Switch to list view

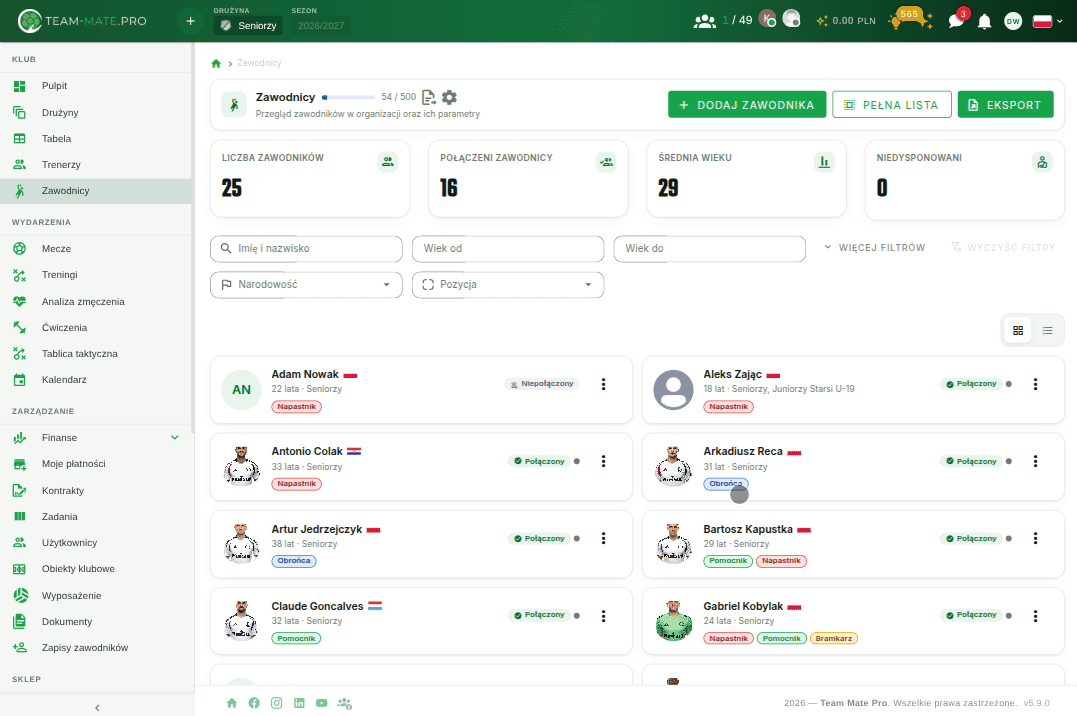(x=1047, y=331)
